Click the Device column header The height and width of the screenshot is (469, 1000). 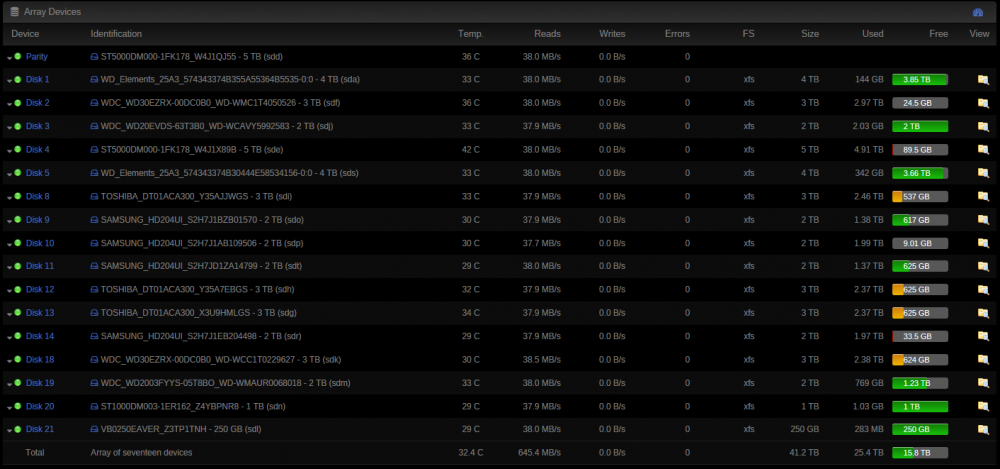pos(25,34)
